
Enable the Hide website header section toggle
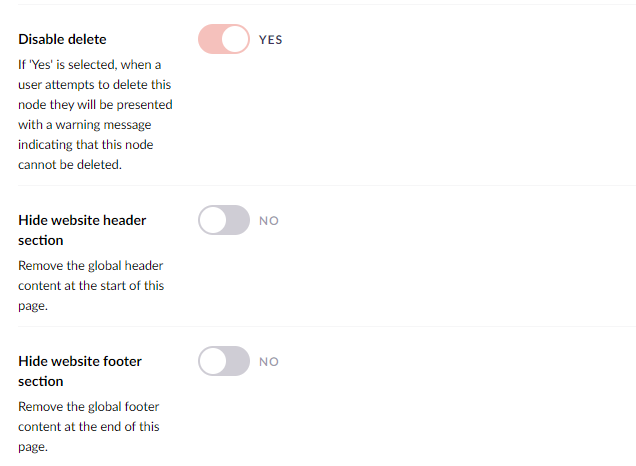pos(224,220)
